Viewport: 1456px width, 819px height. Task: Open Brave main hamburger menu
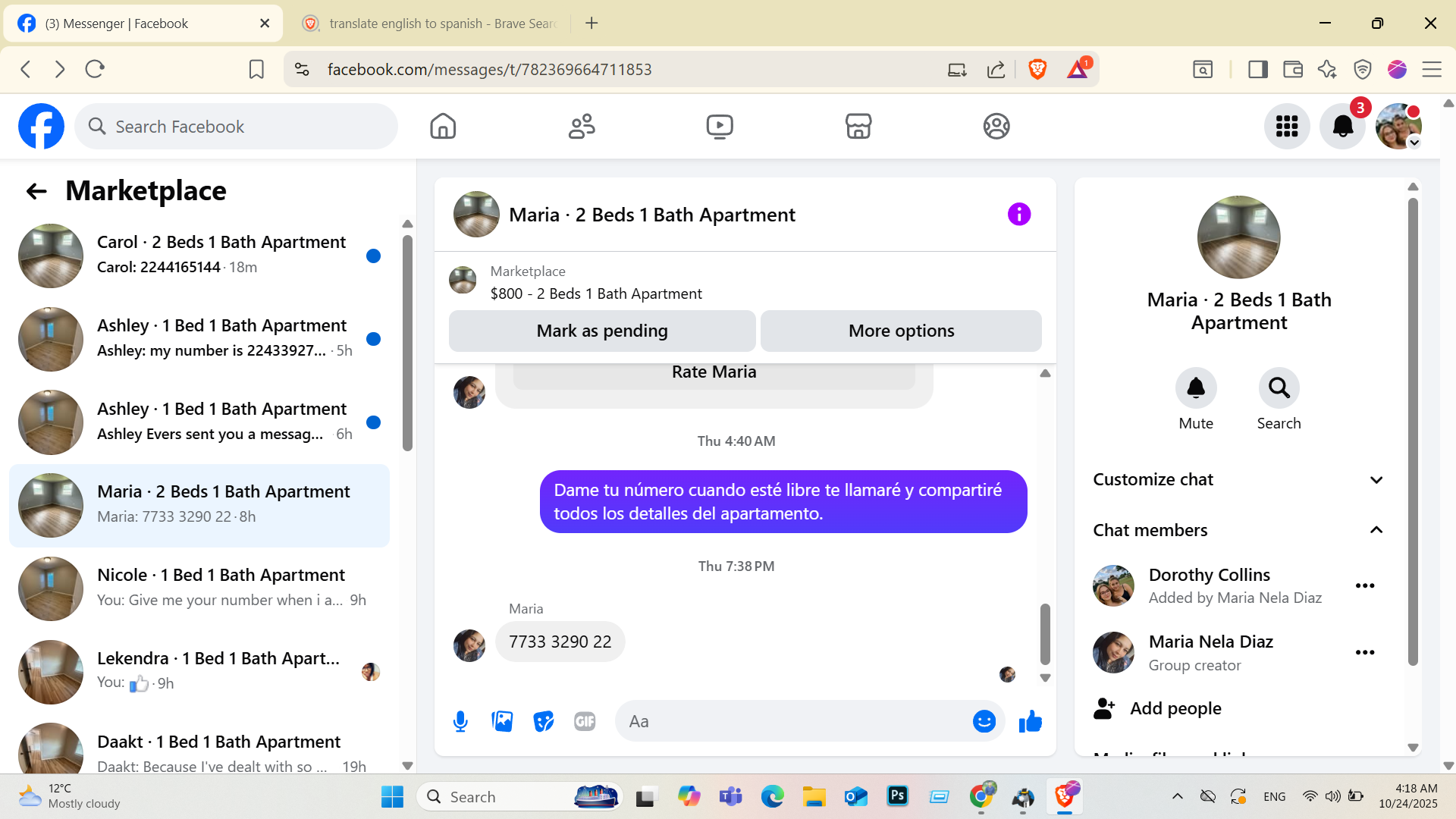(1432, 70)
